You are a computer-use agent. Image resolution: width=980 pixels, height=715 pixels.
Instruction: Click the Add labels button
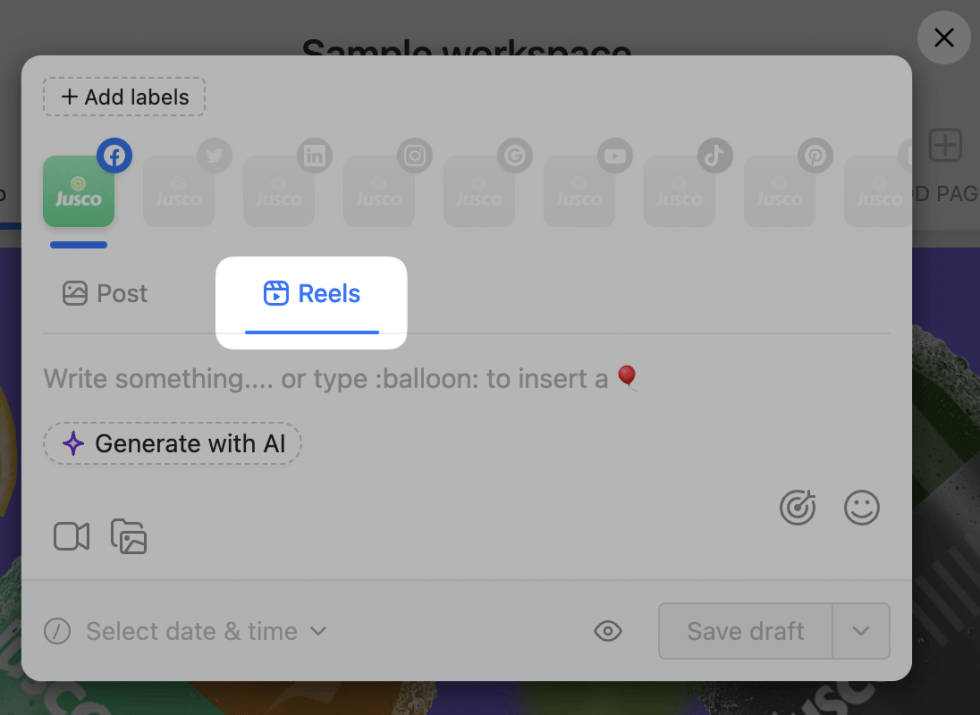click(123, 97)
